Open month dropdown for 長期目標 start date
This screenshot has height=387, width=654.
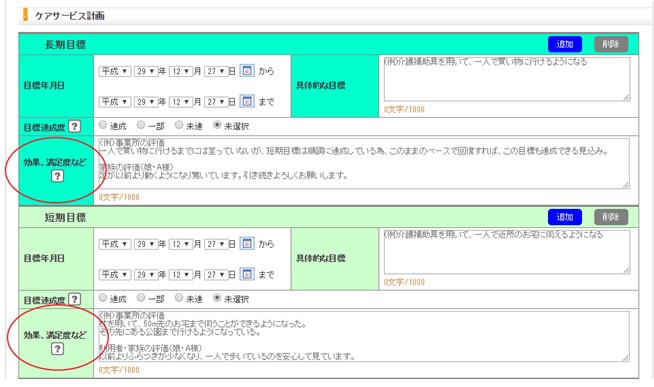(x=181, y=71)
